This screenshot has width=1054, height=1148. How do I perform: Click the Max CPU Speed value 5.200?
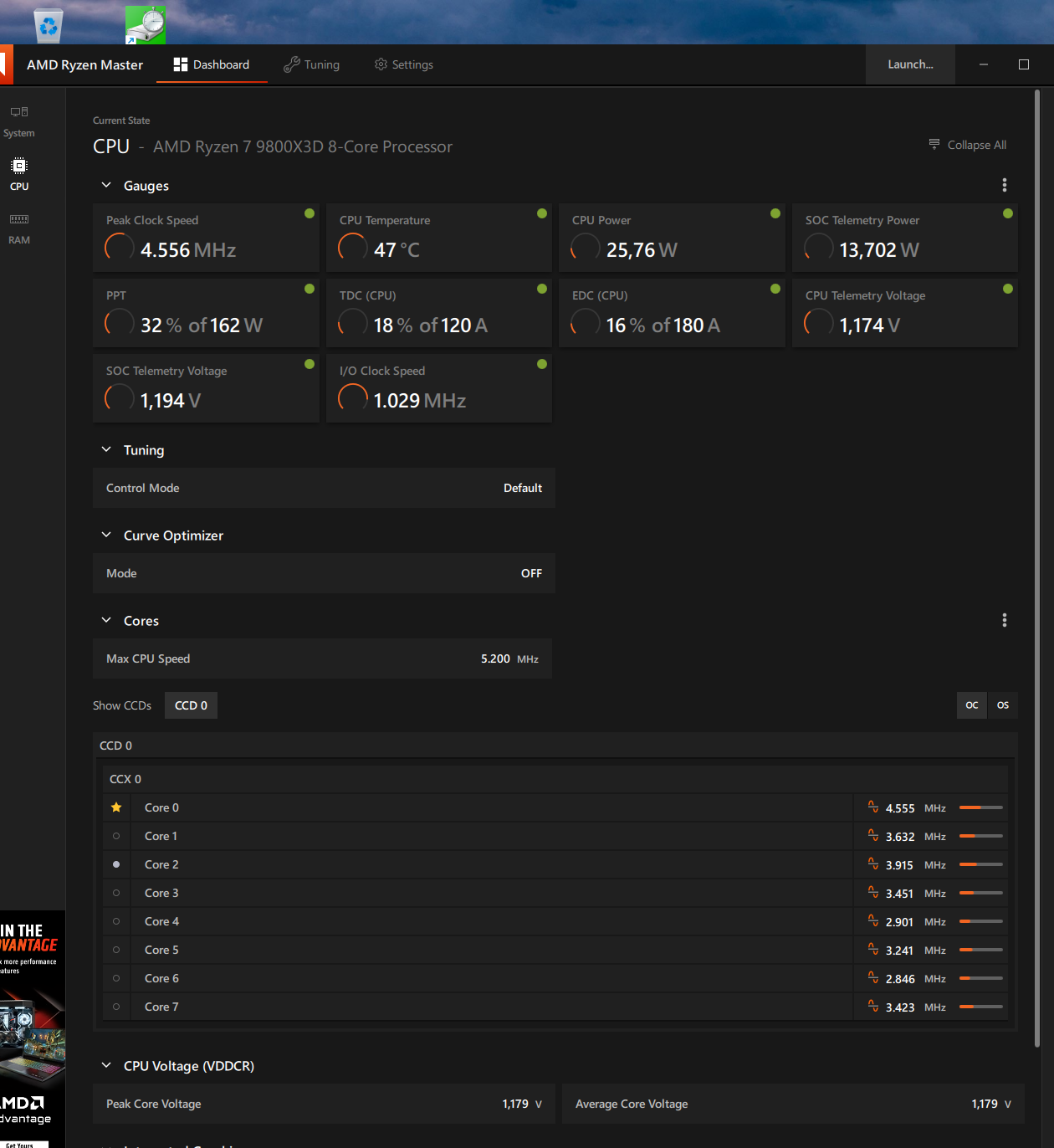[x=495, y=659]
